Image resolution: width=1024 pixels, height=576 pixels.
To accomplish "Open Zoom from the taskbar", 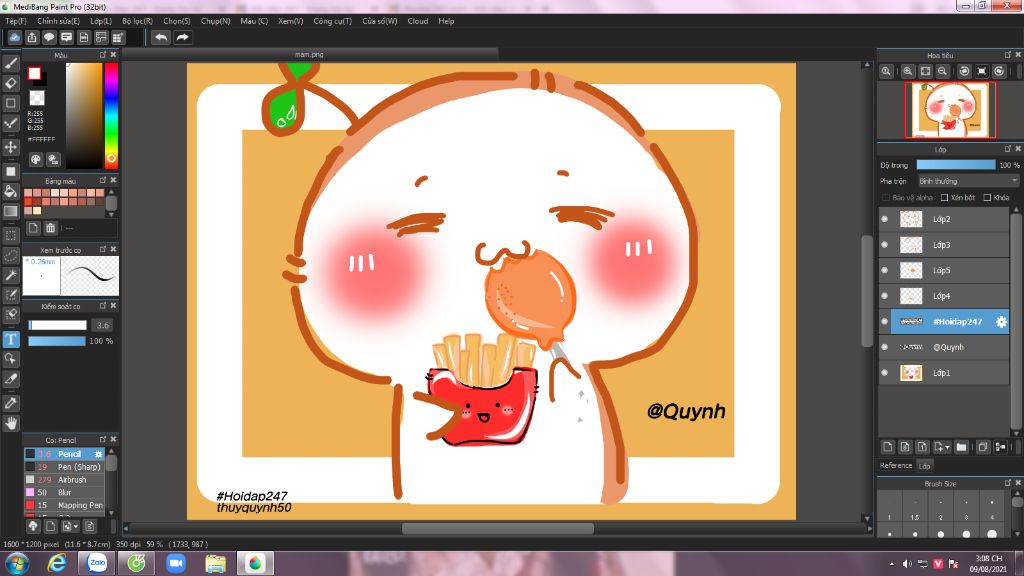I will pyautogui.click(x=176, y=563).
